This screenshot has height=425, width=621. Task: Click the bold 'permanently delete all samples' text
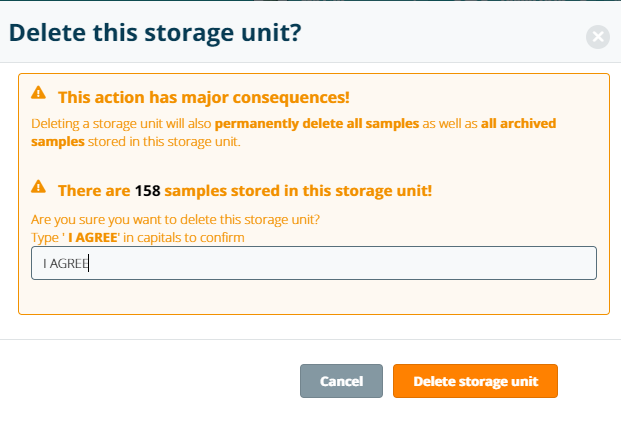(306, 124)
